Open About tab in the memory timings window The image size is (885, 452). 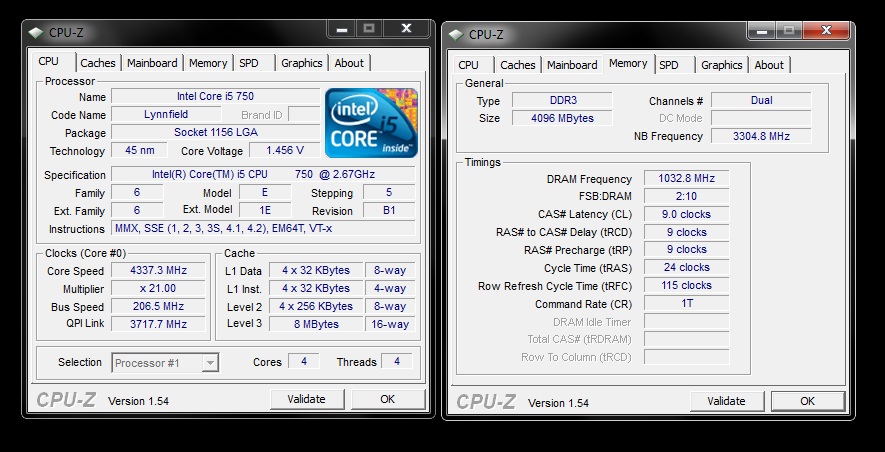(769, 65)
